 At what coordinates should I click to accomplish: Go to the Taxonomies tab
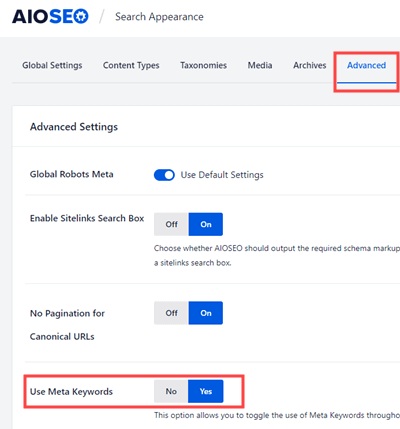pos(204,65)
